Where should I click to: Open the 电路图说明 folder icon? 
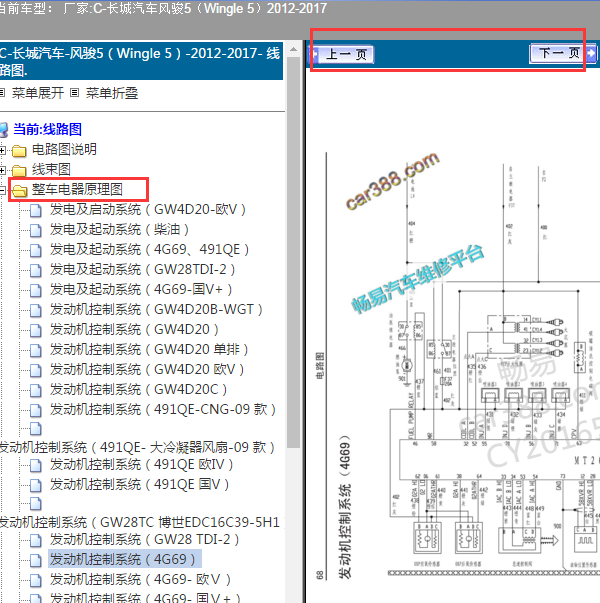[x=19, y=150]
